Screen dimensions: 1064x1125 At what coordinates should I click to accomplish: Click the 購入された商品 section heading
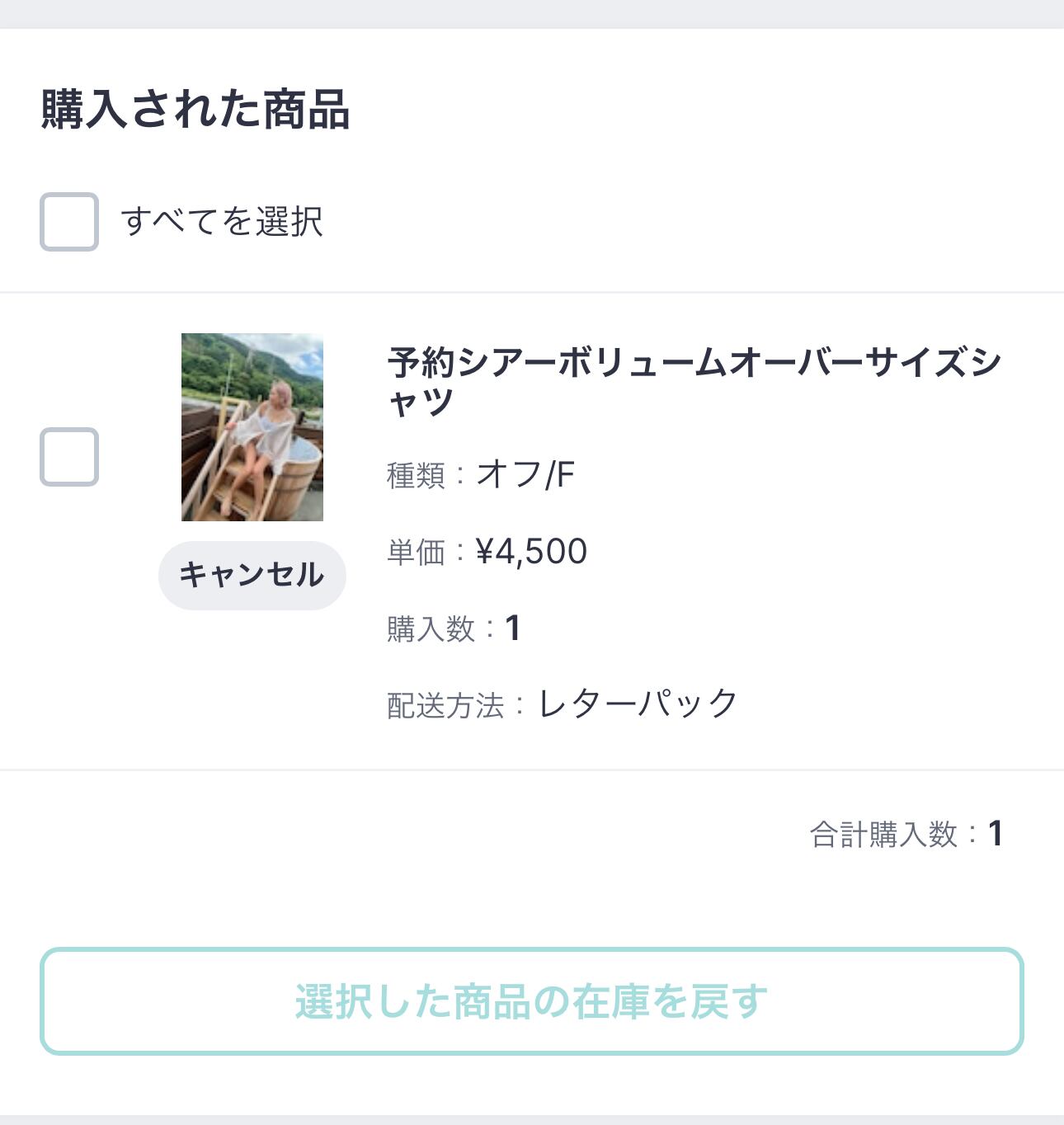[195, 110]
